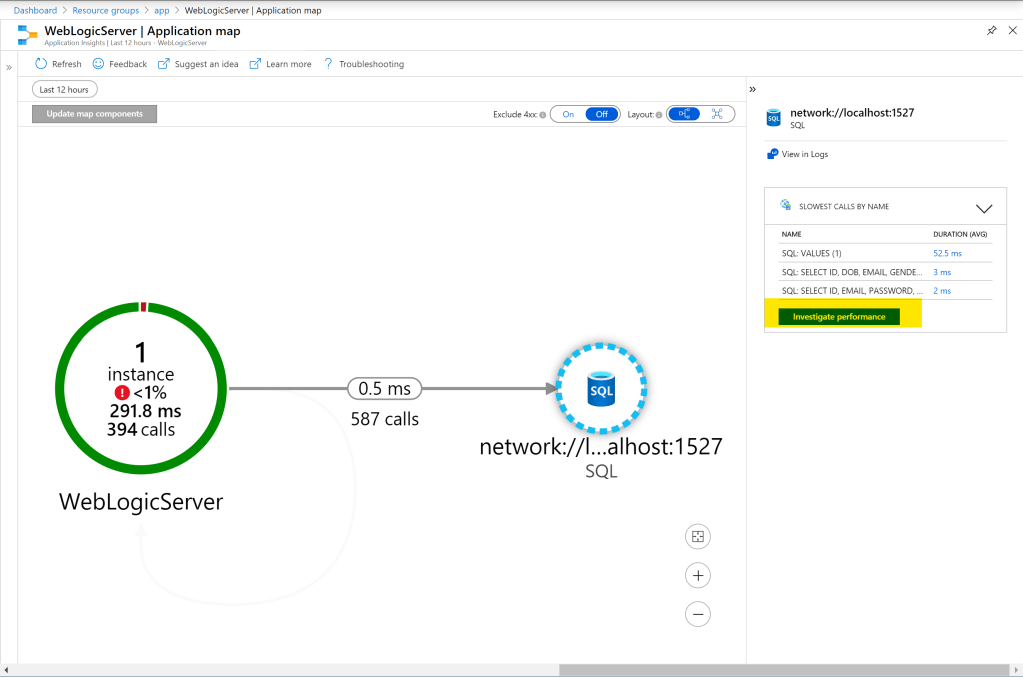The image size is (1023, 677).
Task: Turn Exclude 4xx toggle On
Action: click(568, 114)
